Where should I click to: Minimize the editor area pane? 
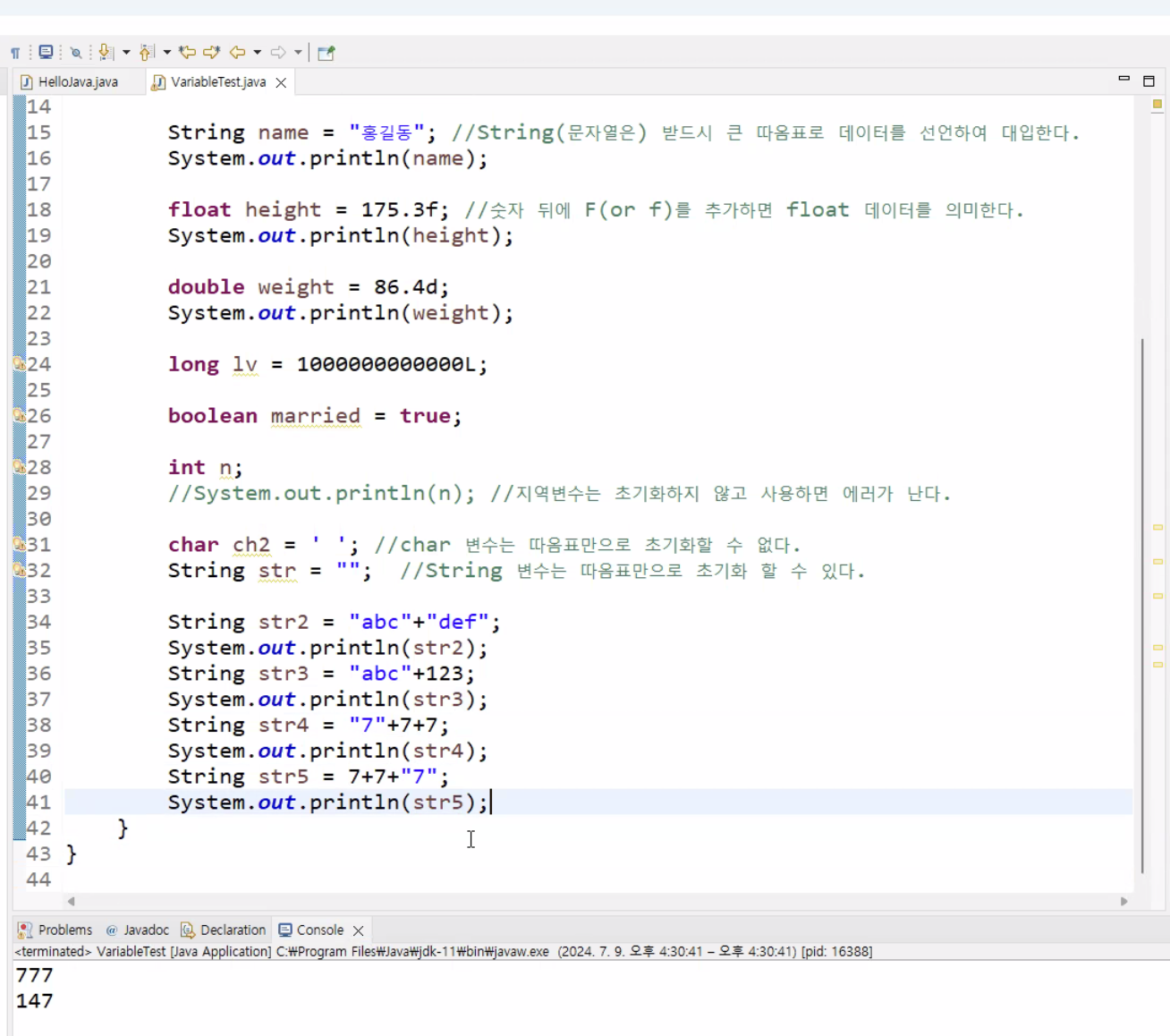click(x=1124, y=80)
